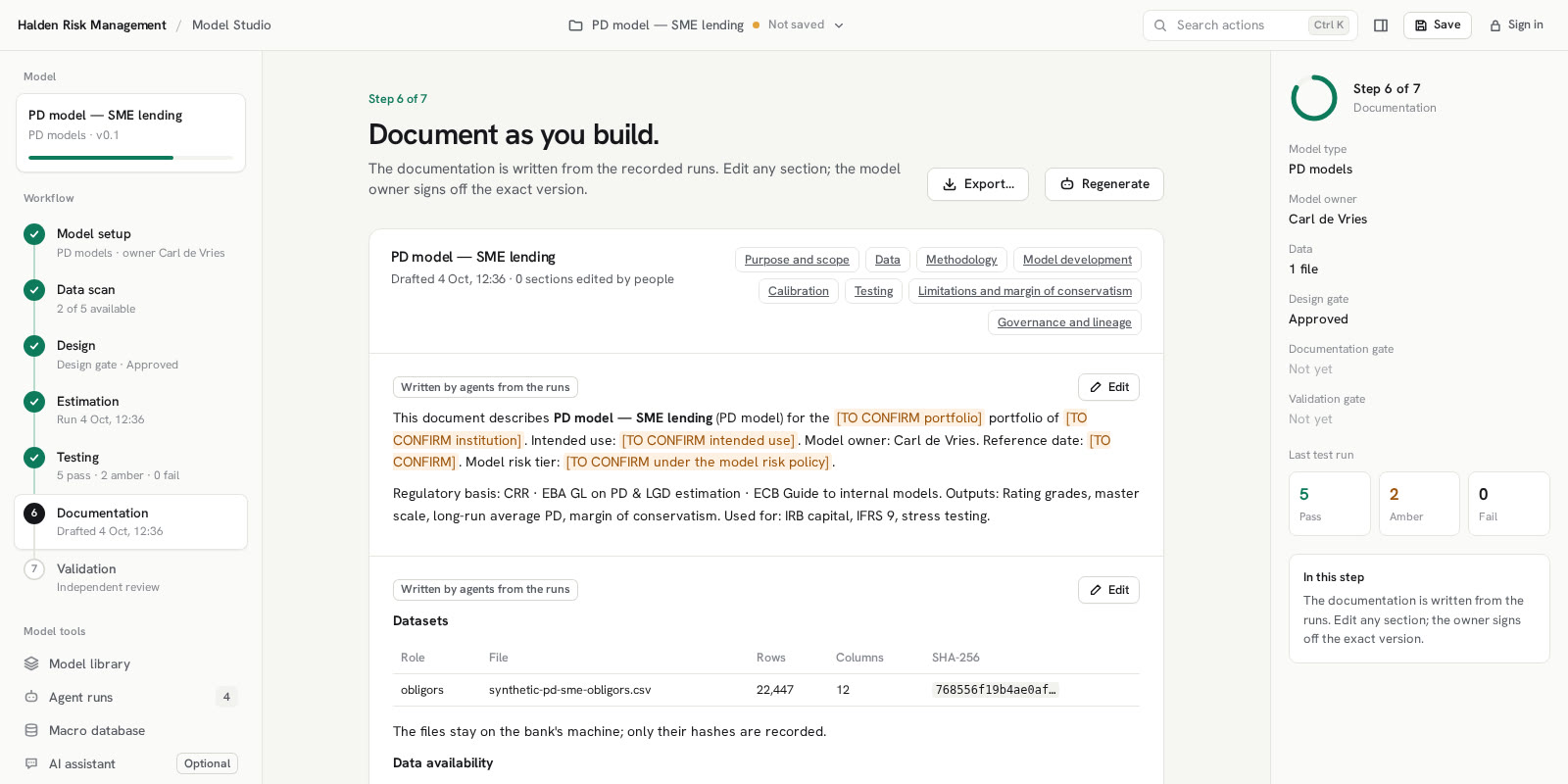Image resolution: width=1568 pixels, height=784 pixels.
Task: Open the Export… options
Action: click(x=978, y=184)
